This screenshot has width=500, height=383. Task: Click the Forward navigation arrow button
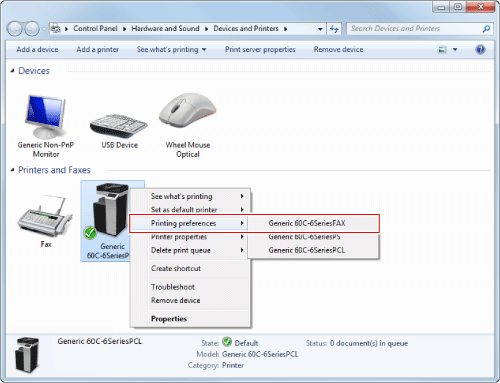[32, 29]
